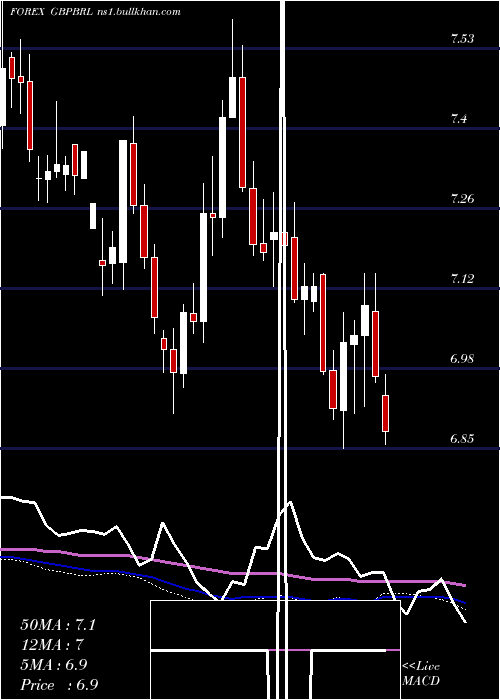Click the 7.26 price axis label

pos(462,199)
